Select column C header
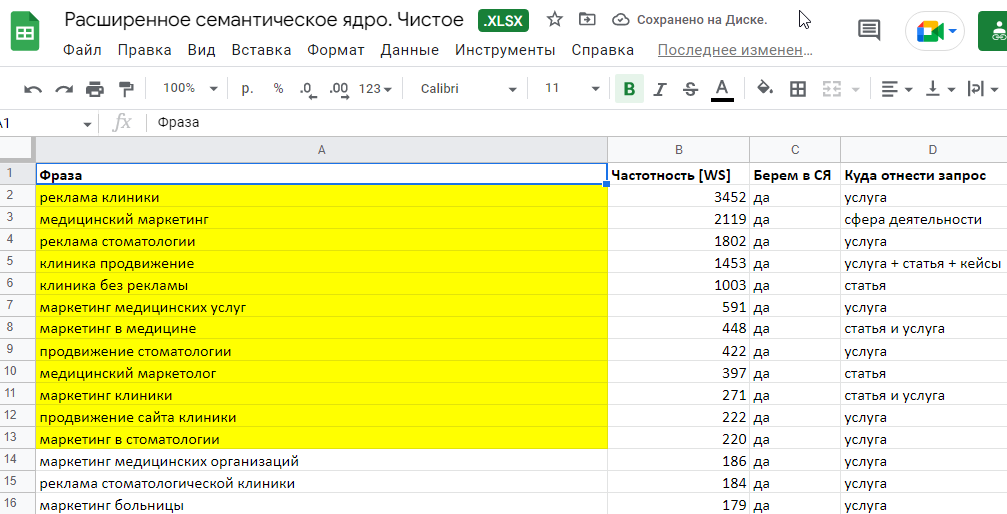Viewport: 1007px width, 514px height. (x=794, y=150)
